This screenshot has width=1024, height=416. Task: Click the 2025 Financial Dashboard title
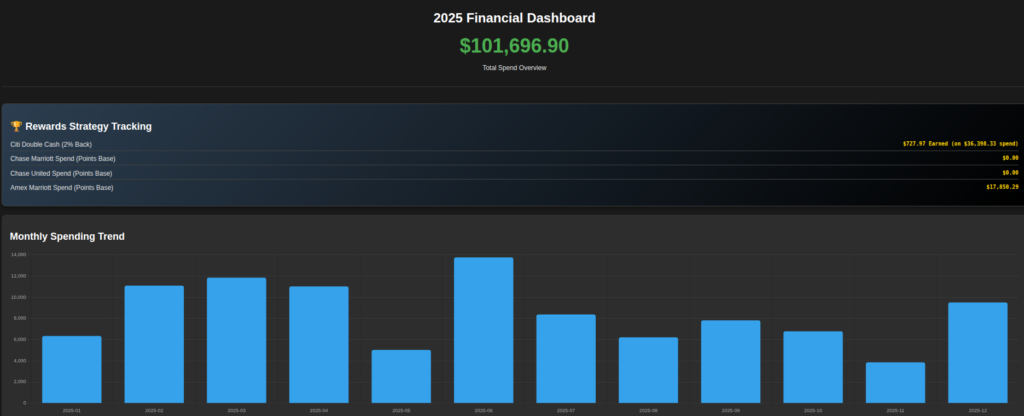(x=512, y=18)
